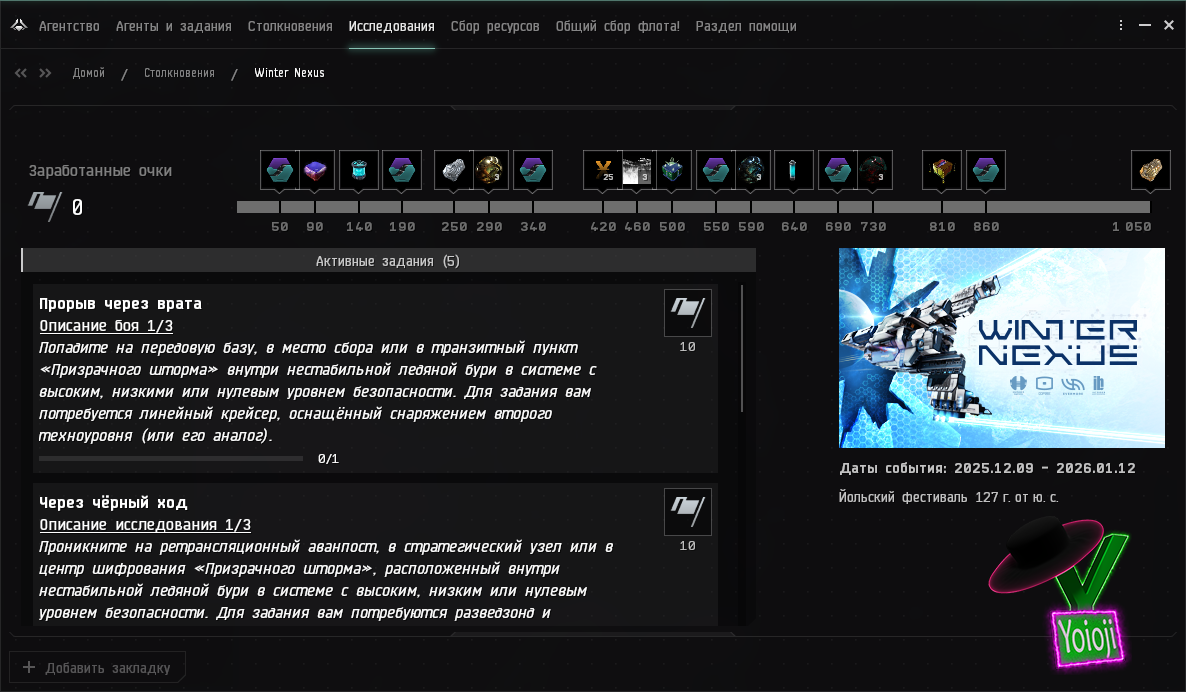Select the 500 points cube reward
The width and height of the screenshot is (1186, 692).
click(672, 169)
